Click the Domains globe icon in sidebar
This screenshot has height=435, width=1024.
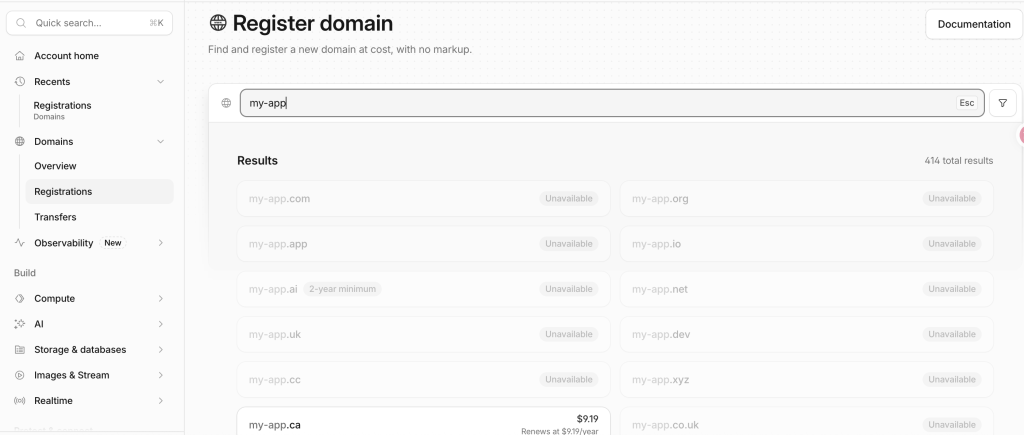tap(20, 141)
